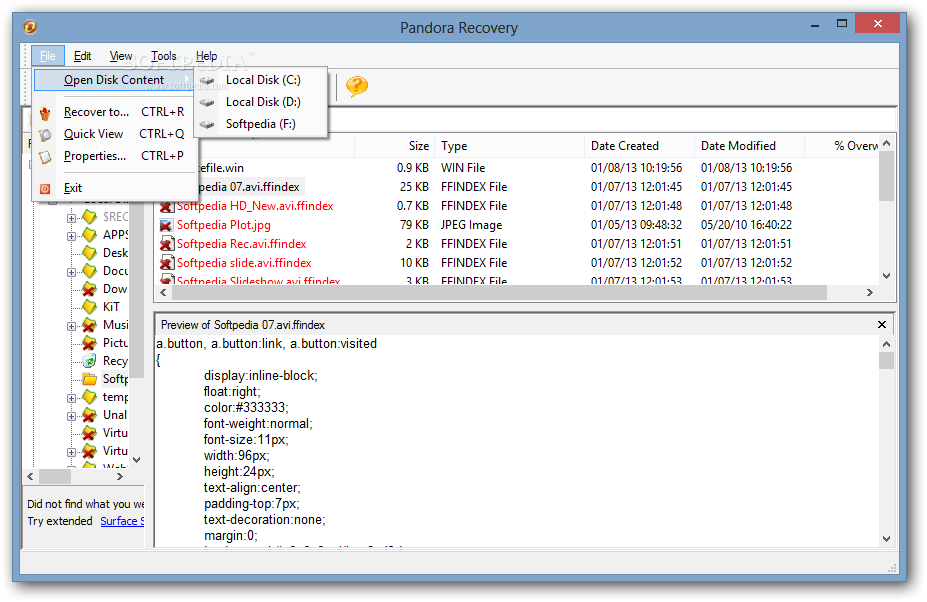The height and width of the screenshot is (602, 927).
Task: Open the Surface Scan link
Action: click(122, 521)
